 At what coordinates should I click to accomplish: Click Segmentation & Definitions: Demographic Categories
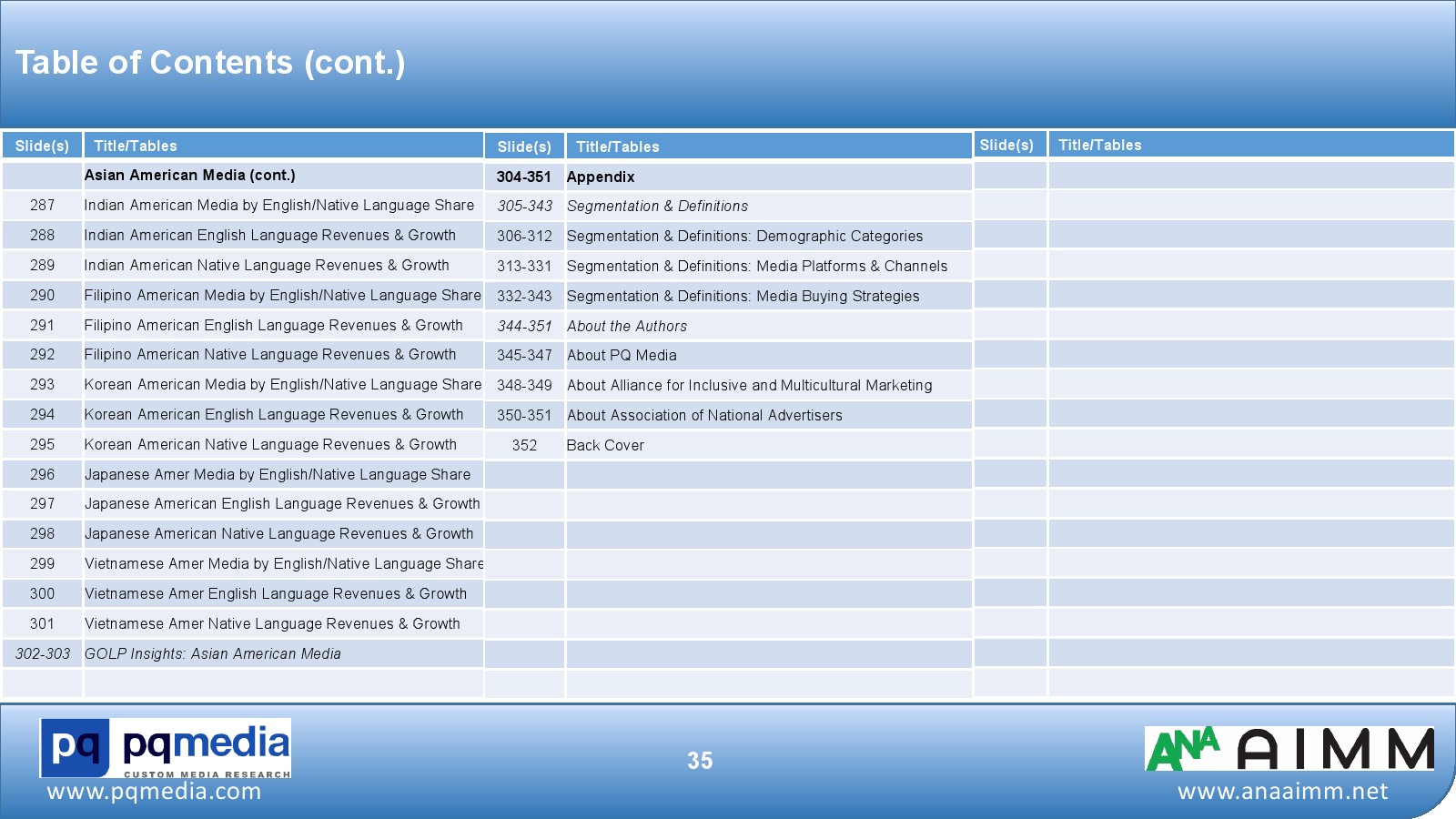[744, 236]
